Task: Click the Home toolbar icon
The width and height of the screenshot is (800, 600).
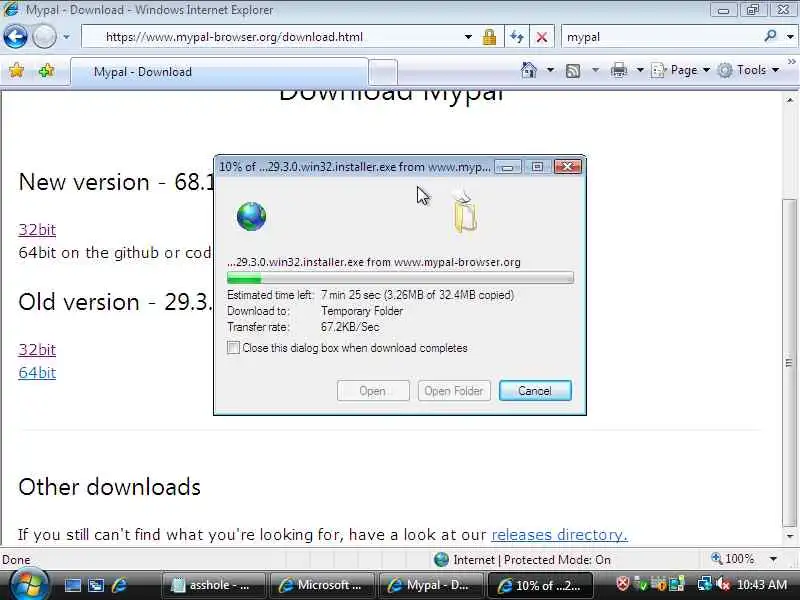Action: tap(529, 70)
